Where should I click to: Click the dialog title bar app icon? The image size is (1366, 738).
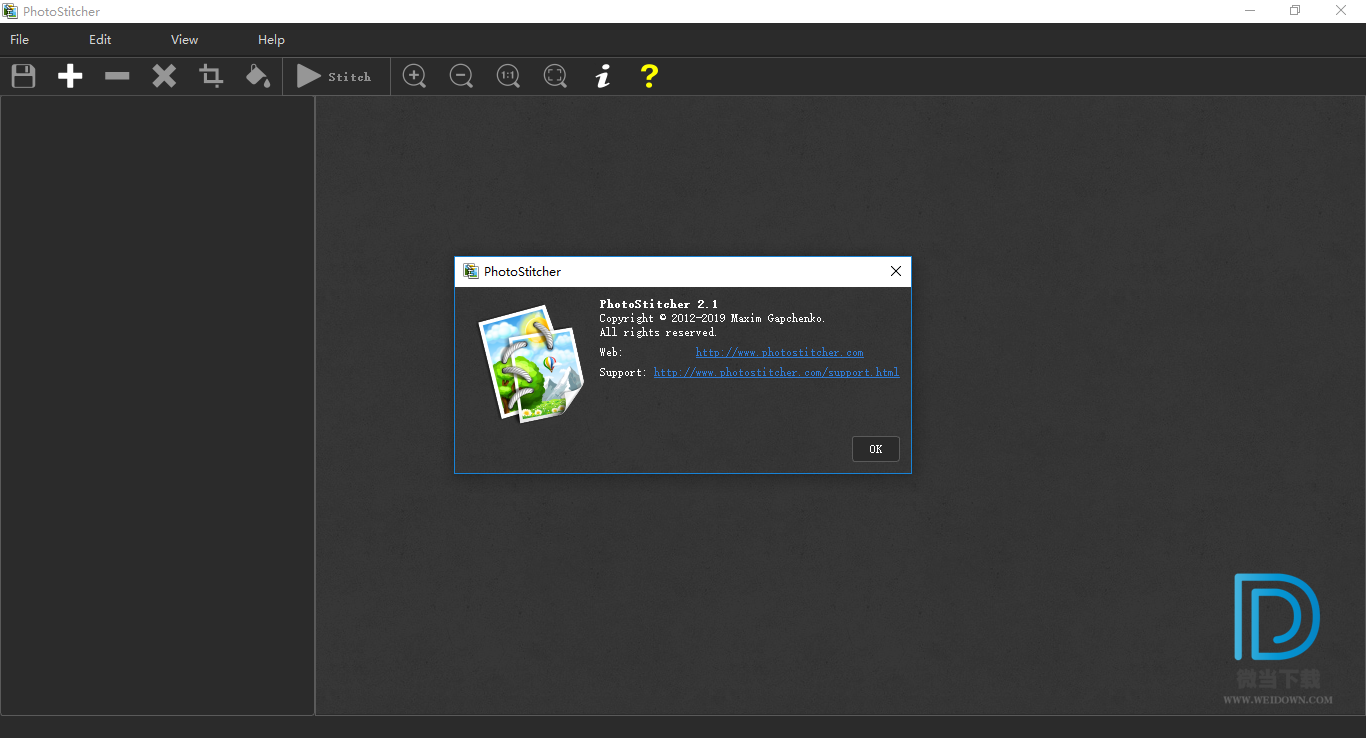coord(471,271)
